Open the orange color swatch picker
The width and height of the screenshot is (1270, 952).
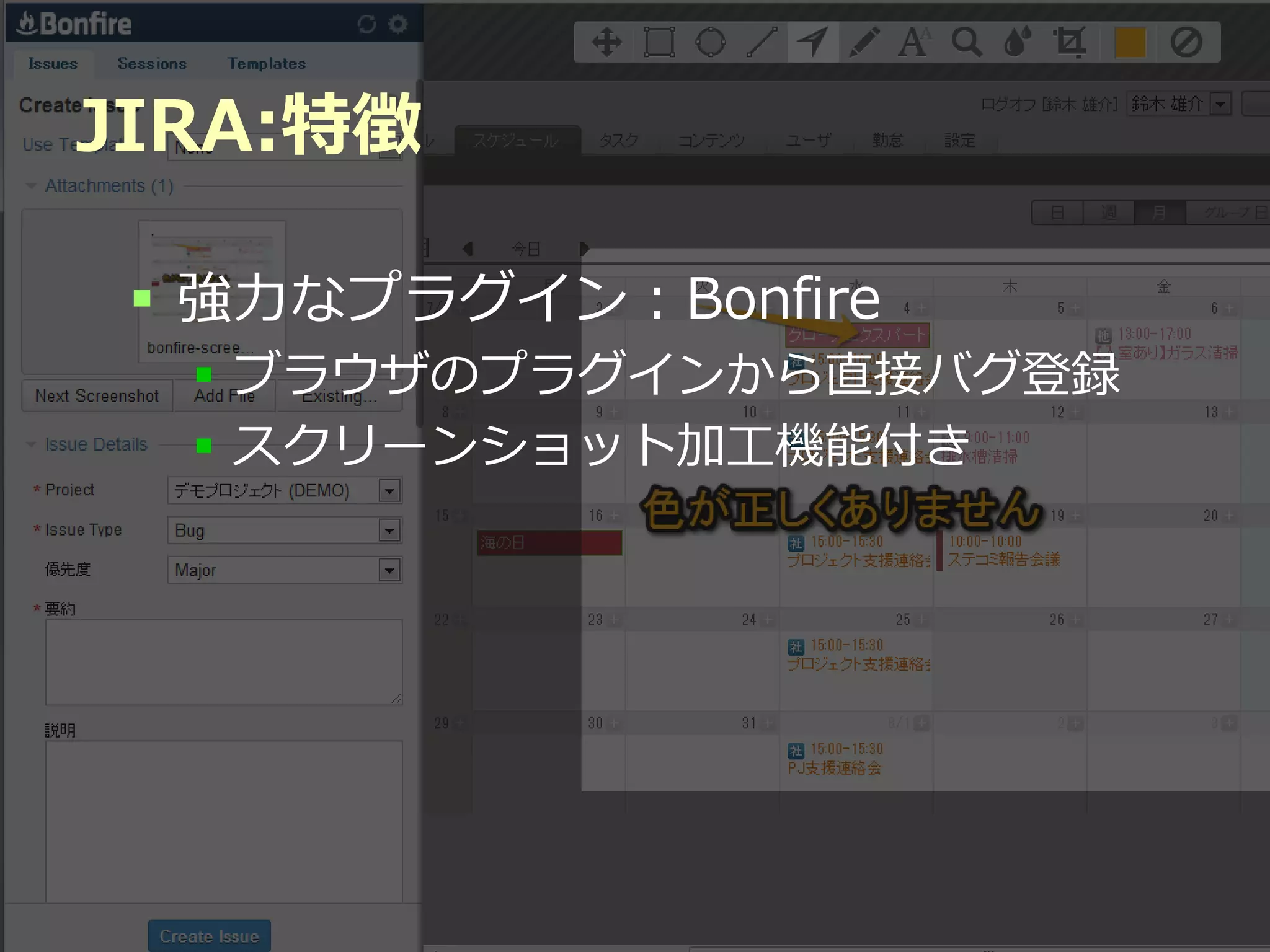(x=1130, y=42)
